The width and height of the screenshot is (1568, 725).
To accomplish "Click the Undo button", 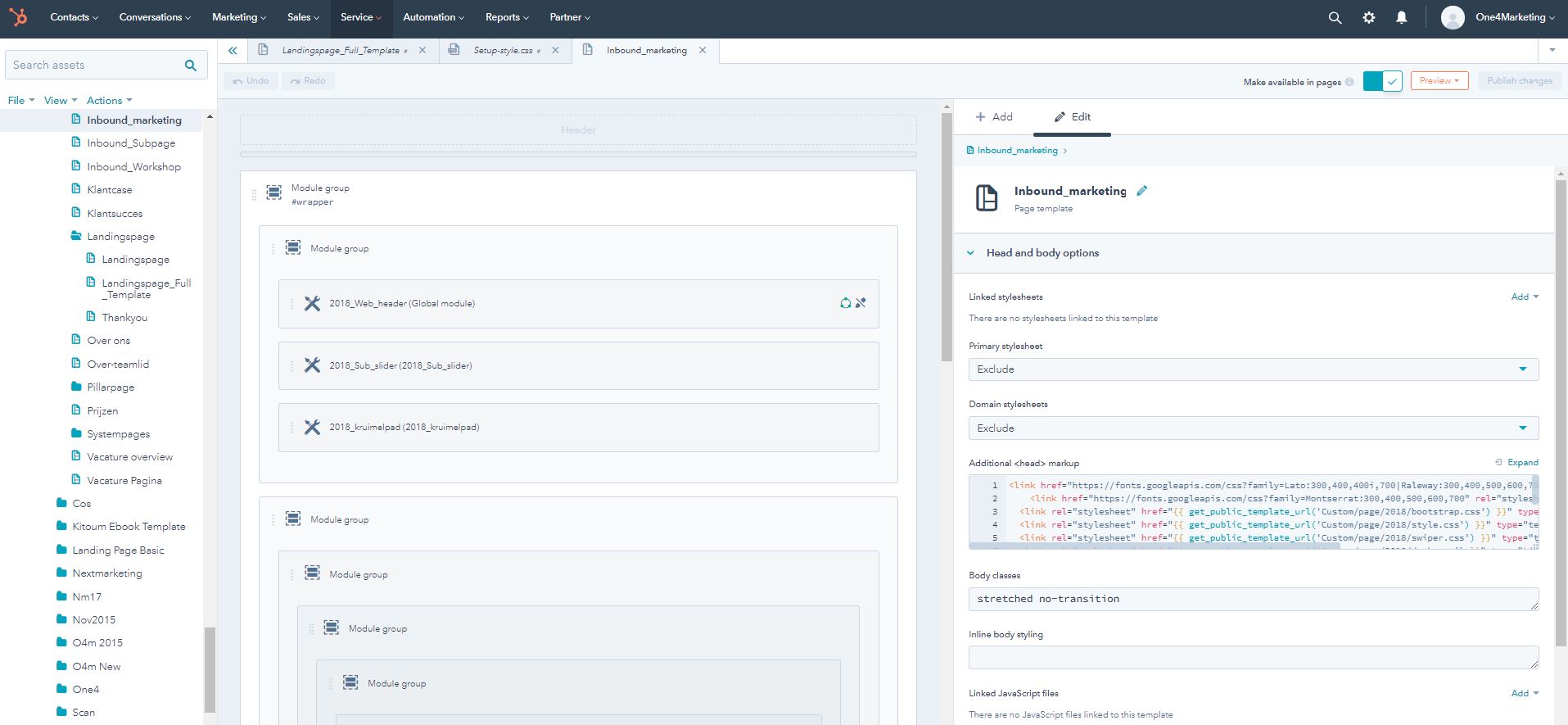I will pyautogui.click(x=251, y=81).
